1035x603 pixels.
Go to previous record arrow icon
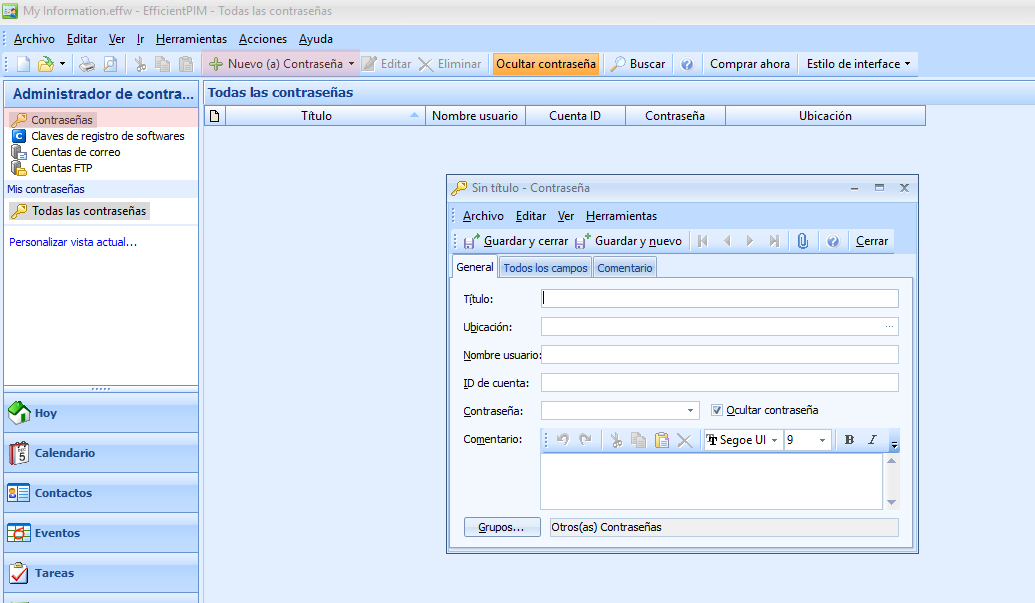[727, 241]
